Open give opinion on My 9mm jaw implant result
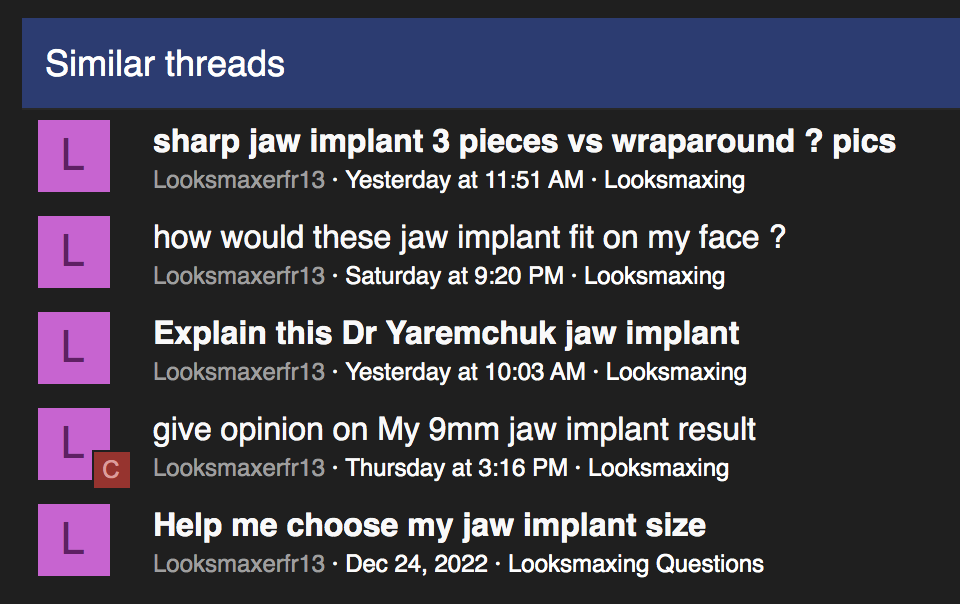Screen dimensions: 960x604 454,430
